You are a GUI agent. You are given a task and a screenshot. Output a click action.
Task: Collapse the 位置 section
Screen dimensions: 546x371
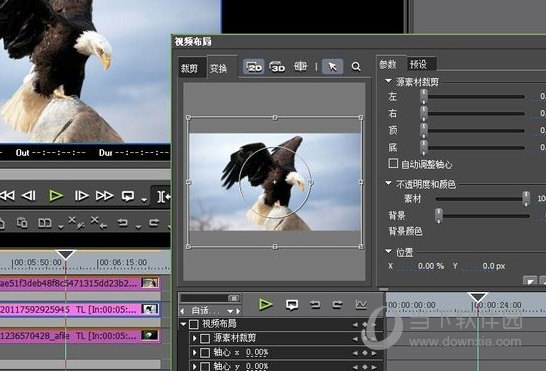(388, 251)
